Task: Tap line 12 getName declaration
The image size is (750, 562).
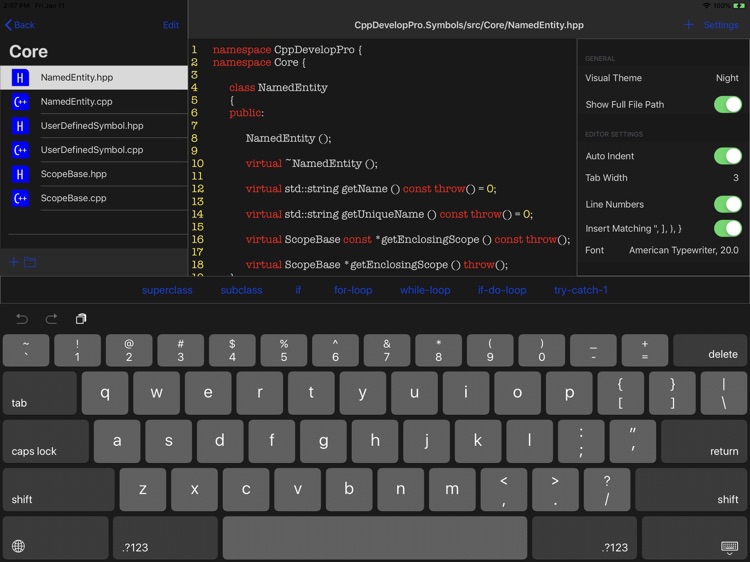Action: click(371, 189)
